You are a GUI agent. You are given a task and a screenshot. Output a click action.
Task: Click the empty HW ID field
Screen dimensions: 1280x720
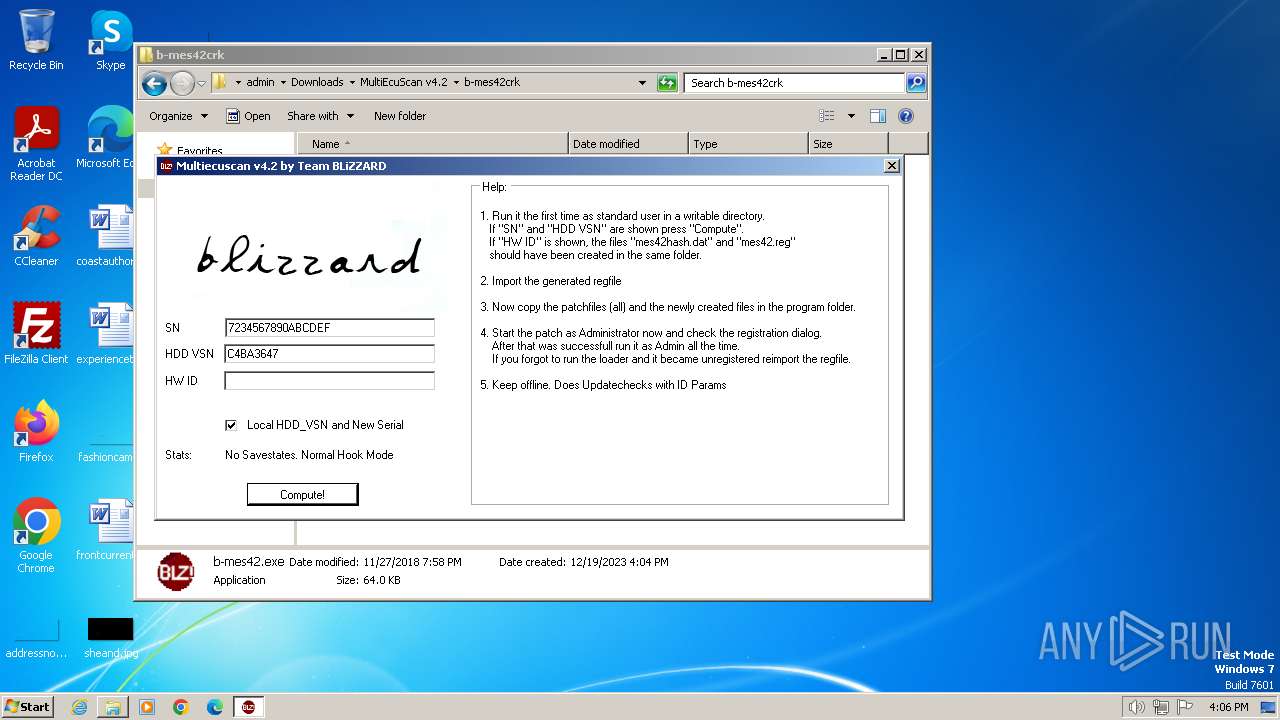[329, 381]
